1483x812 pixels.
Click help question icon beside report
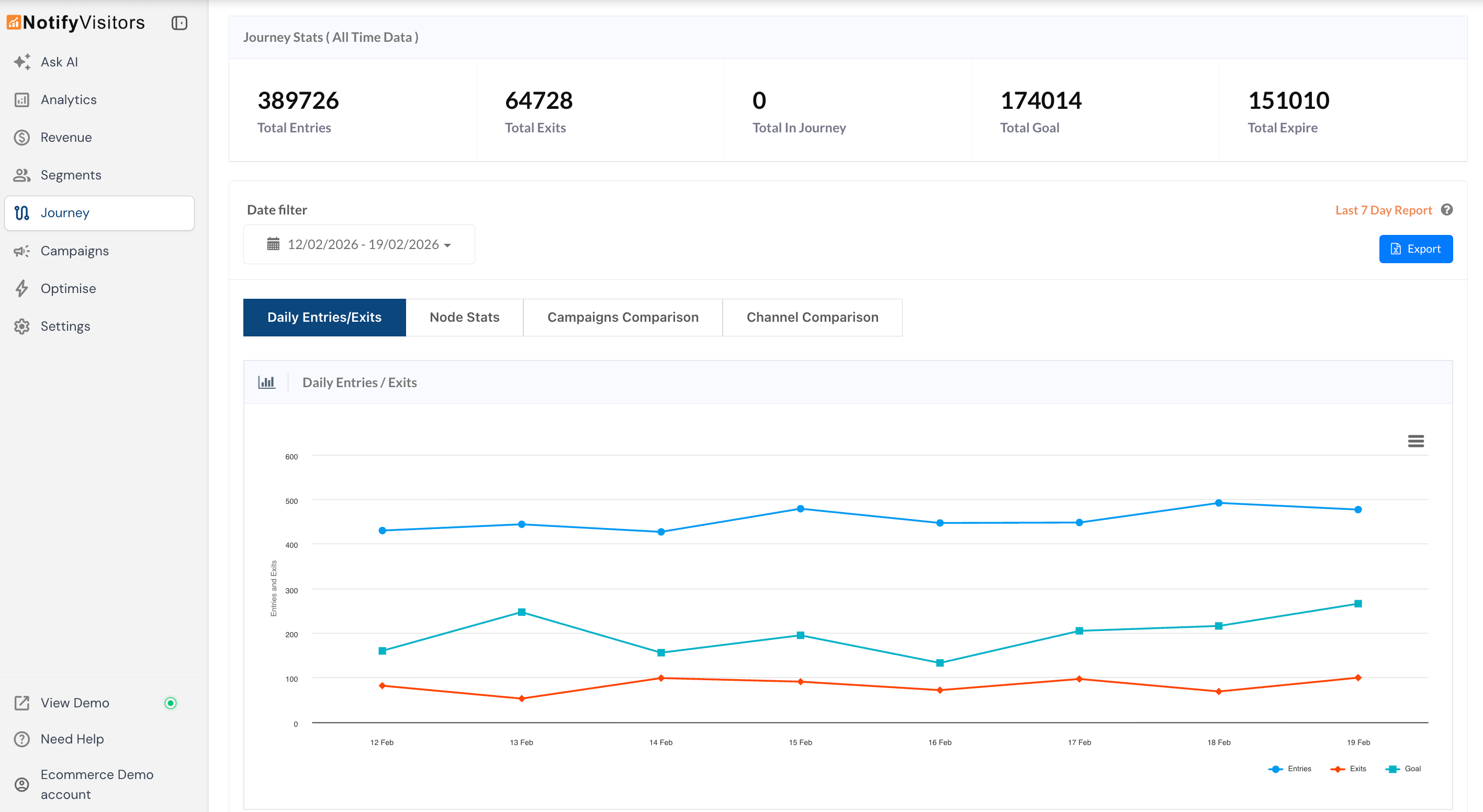coord(1446,210)
